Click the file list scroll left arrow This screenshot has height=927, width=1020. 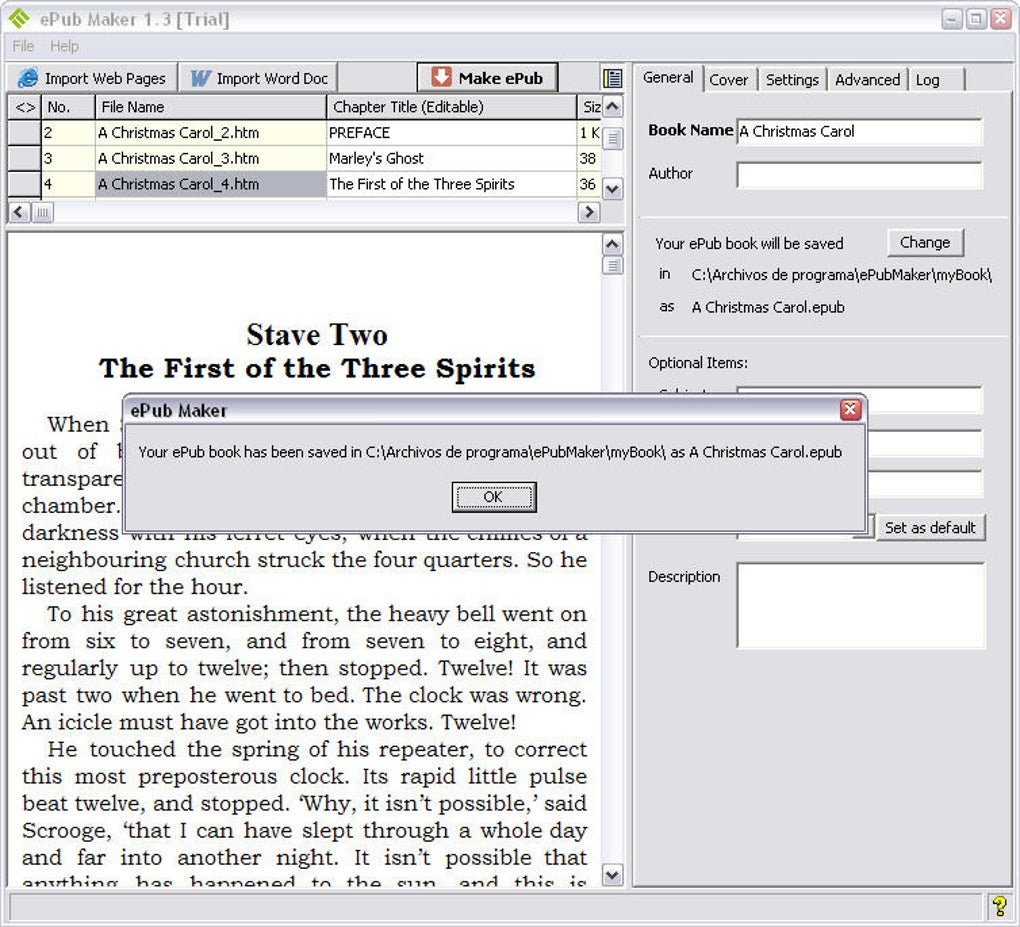[19, 212]
